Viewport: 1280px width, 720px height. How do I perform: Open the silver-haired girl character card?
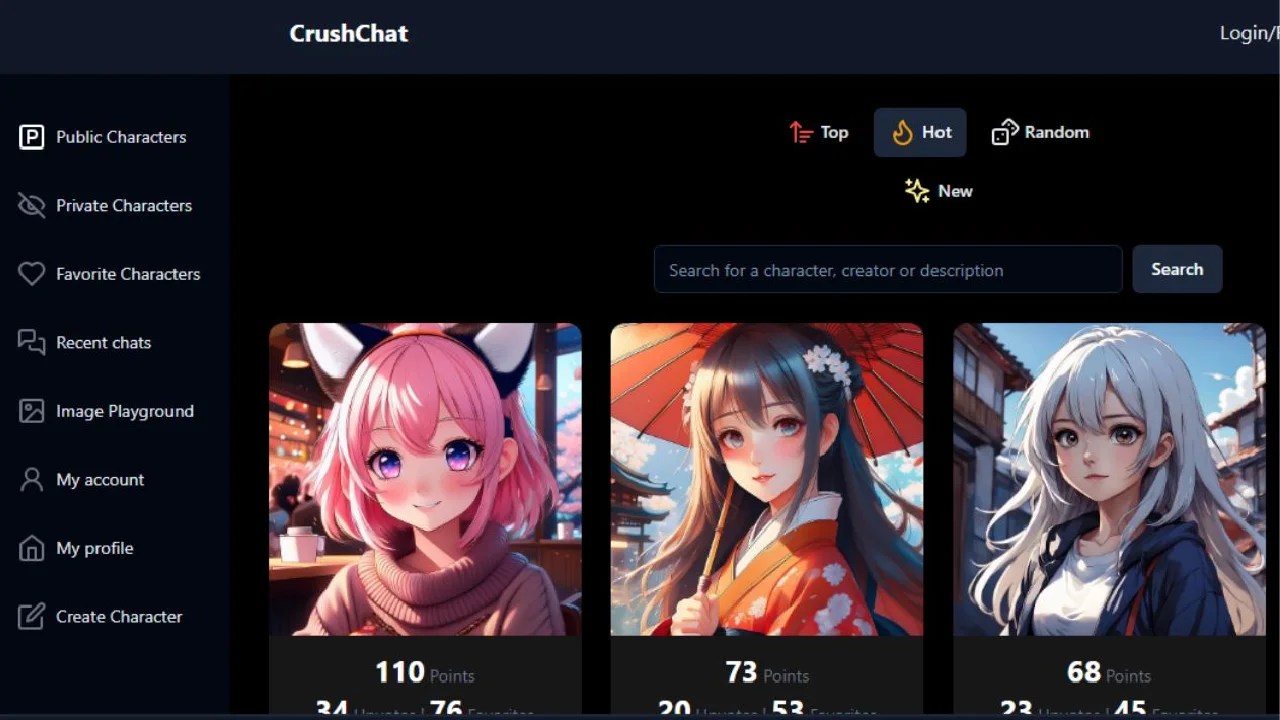(x=1109, y=479)
